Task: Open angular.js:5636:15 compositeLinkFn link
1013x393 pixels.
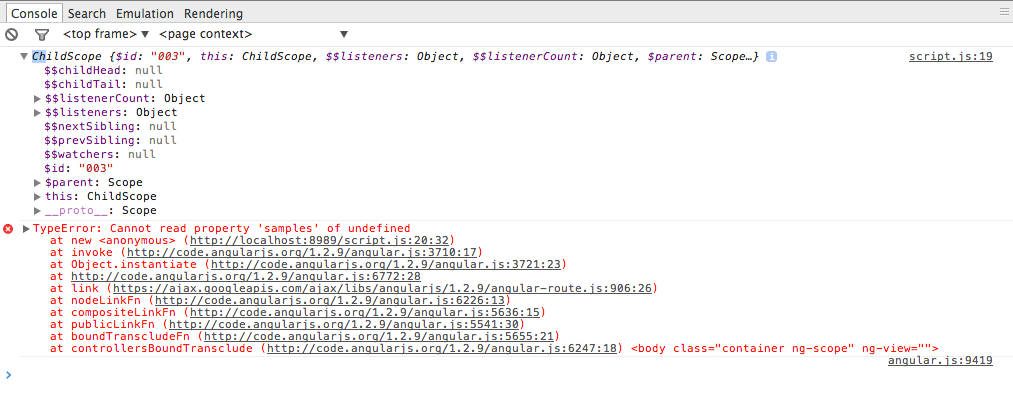Action: click(365, 313)
